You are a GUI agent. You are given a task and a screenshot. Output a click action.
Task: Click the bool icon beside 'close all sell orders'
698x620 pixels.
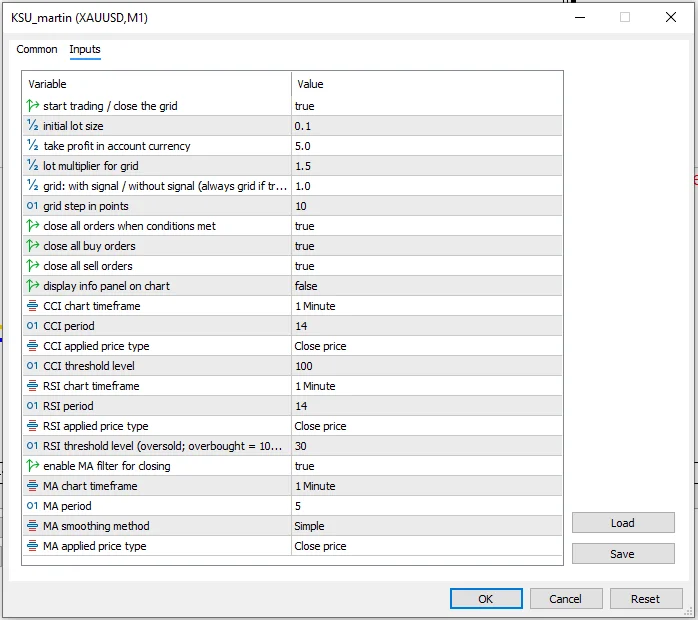[x=32, y=266]
